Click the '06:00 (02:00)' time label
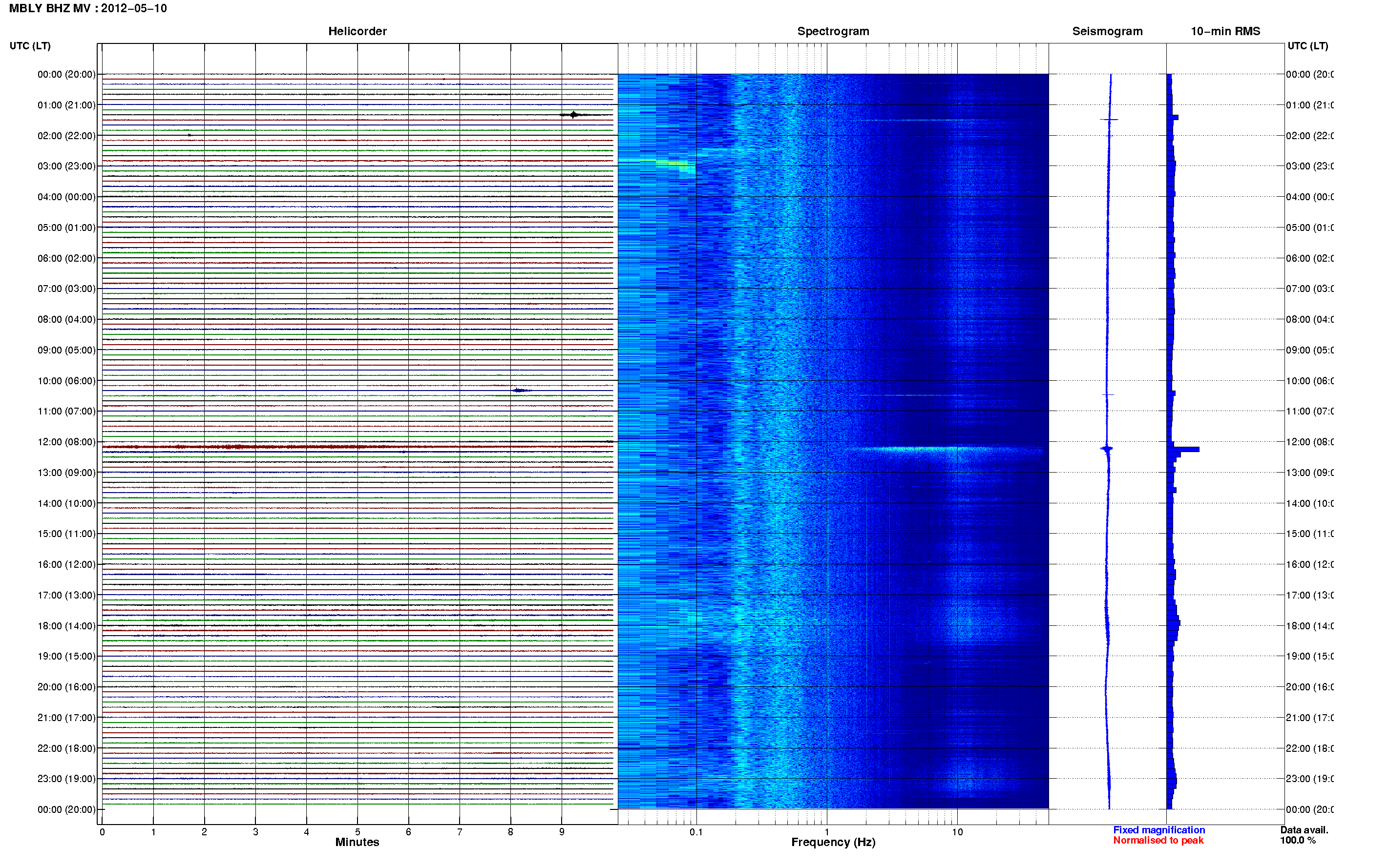The height and width of the screenshot is (868, 1389). (66, 258)
